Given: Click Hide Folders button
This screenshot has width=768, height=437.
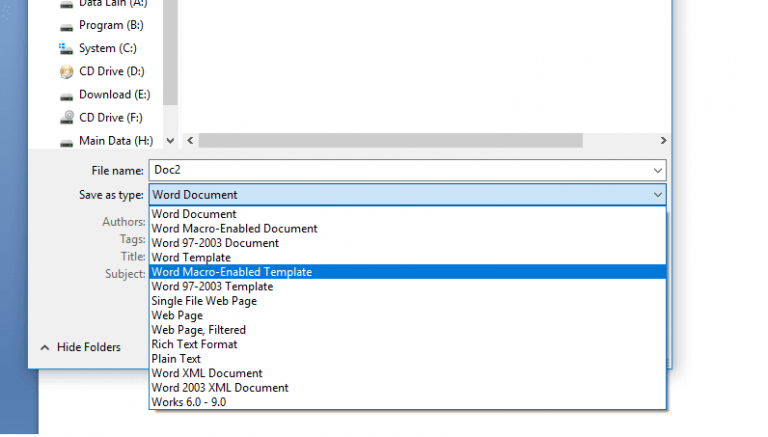Looking at the screenshot, I should coord(81,347).
